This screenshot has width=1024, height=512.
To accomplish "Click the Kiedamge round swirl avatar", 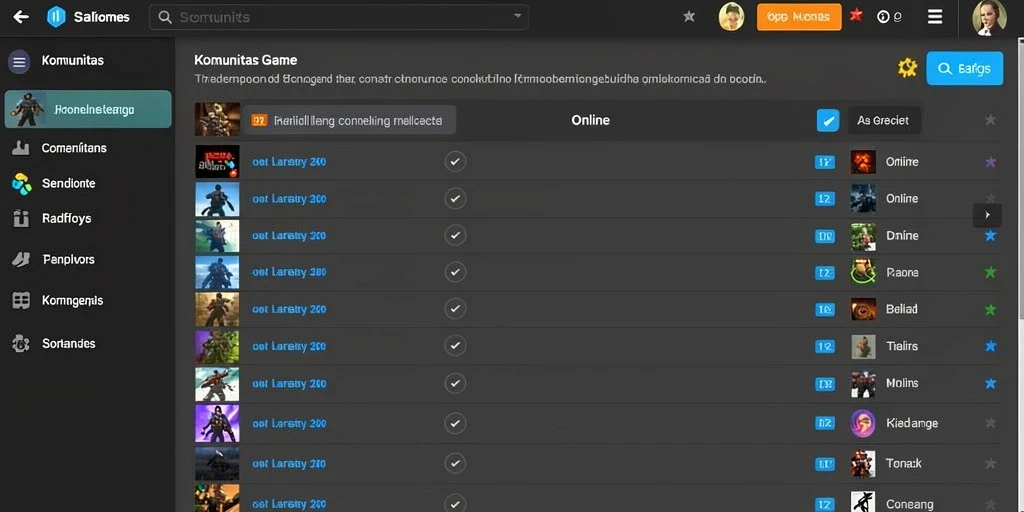I will point(863,423).
